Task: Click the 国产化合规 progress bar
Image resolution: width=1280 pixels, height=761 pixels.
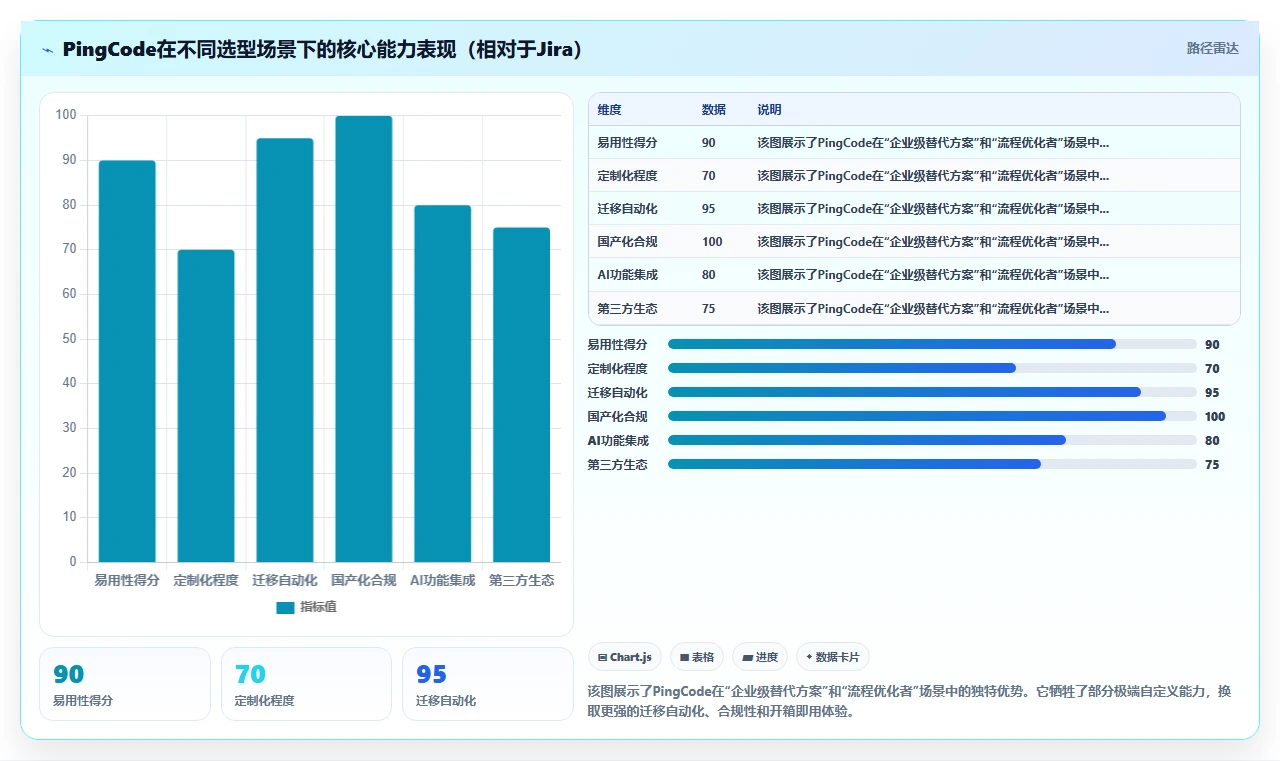Action: (932, 416)
